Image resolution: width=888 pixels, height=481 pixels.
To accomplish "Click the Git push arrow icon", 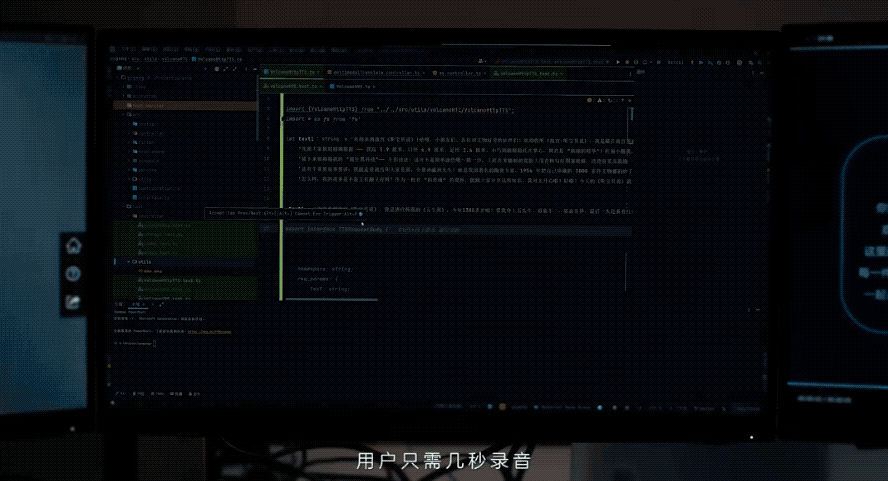I will 710,62.
